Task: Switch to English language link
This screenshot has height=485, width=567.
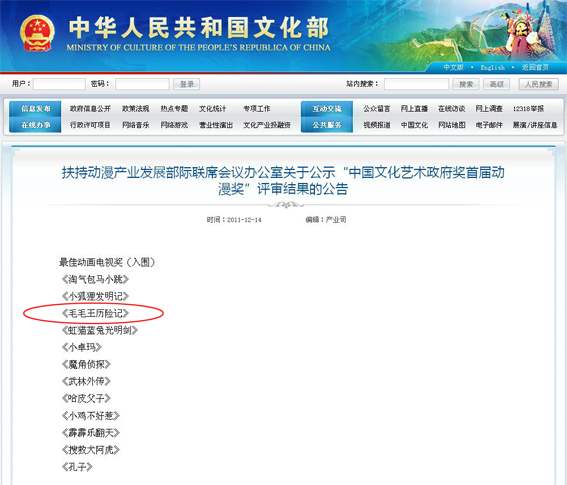Action: click(x=492, y=67)
